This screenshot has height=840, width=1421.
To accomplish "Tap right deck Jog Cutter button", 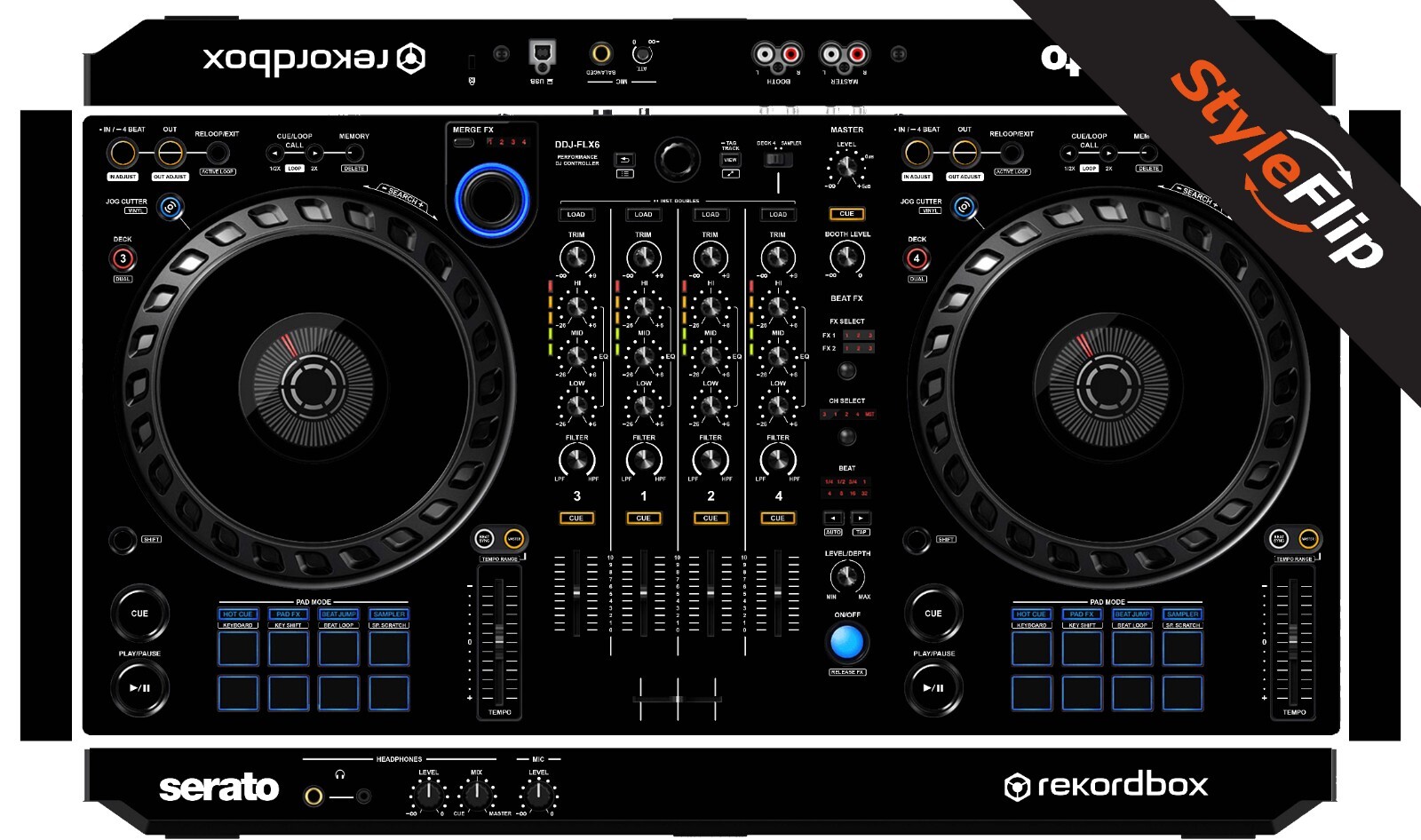I will [x=965, y=207].
